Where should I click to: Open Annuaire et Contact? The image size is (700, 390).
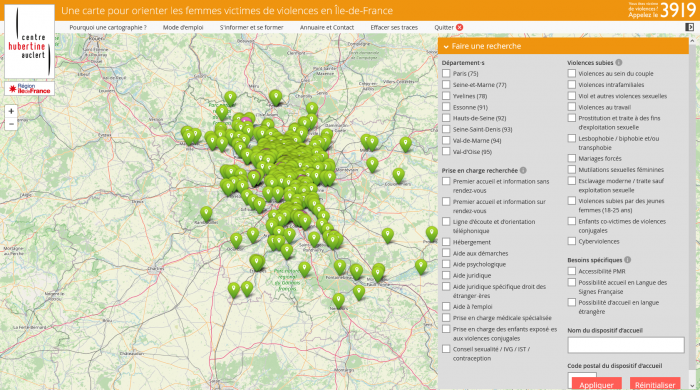(x=327, y=27)
